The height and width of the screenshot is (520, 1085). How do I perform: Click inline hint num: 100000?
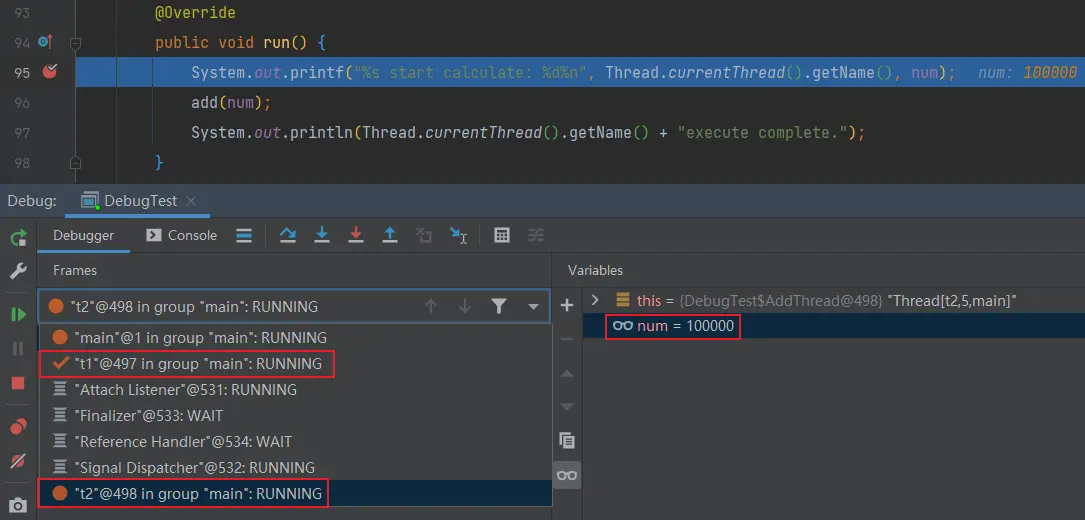(1028, 73)
